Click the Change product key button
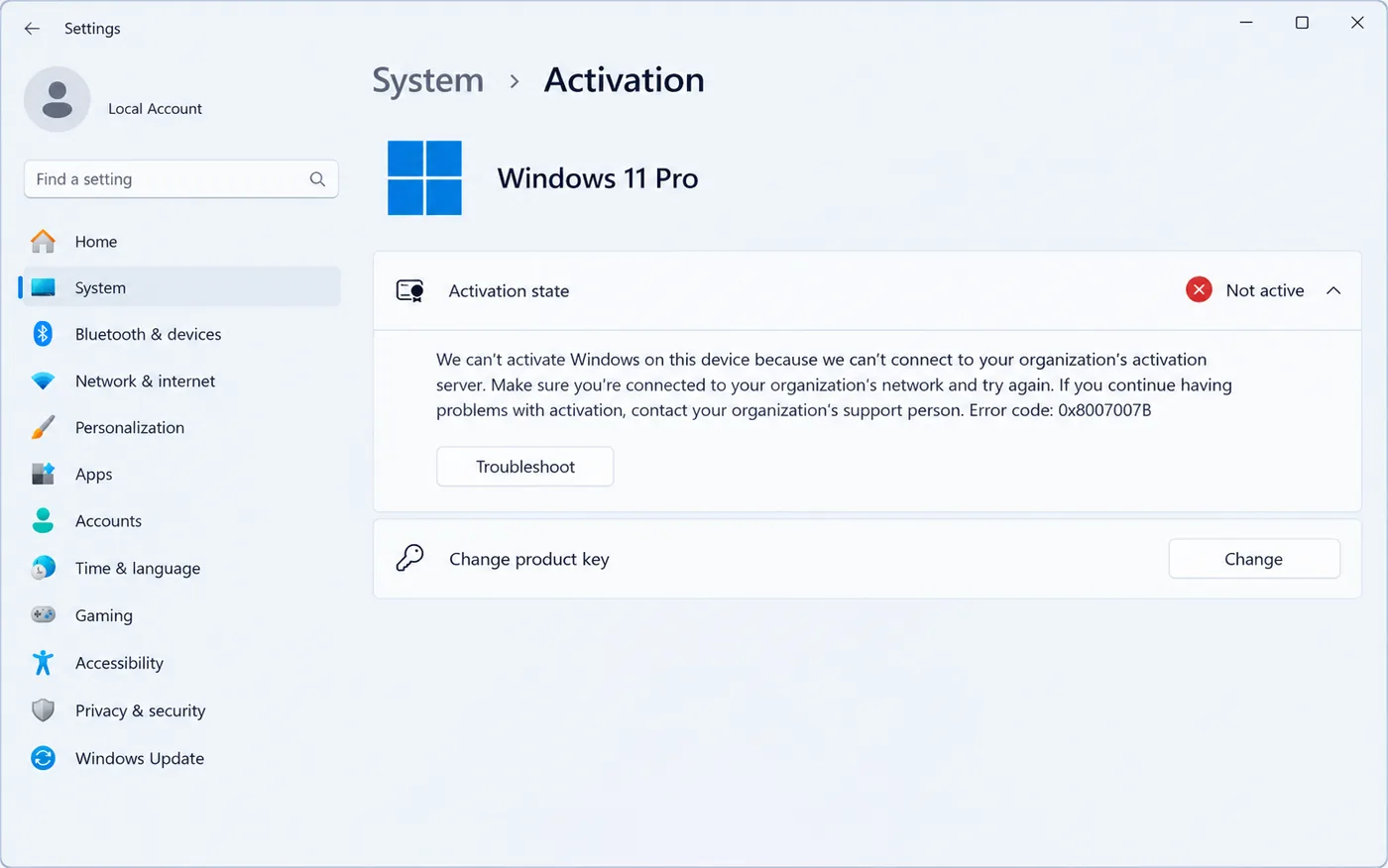This screenshot has width=1388, height=868. pos(1254,559)
